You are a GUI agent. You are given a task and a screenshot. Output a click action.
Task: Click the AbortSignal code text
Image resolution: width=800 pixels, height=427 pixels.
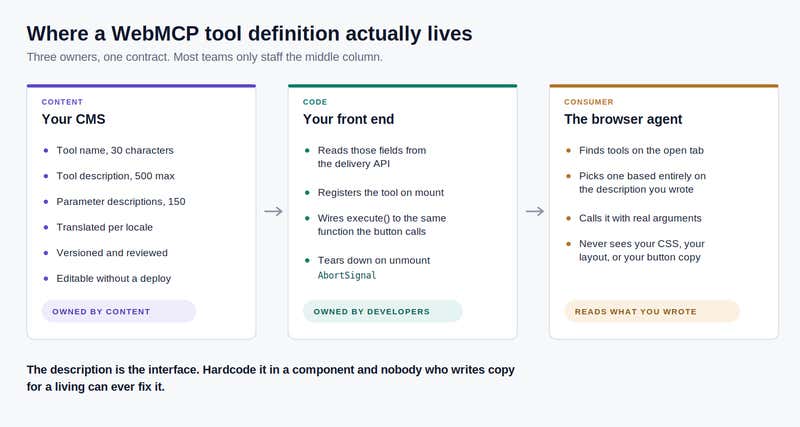[347, 275]
